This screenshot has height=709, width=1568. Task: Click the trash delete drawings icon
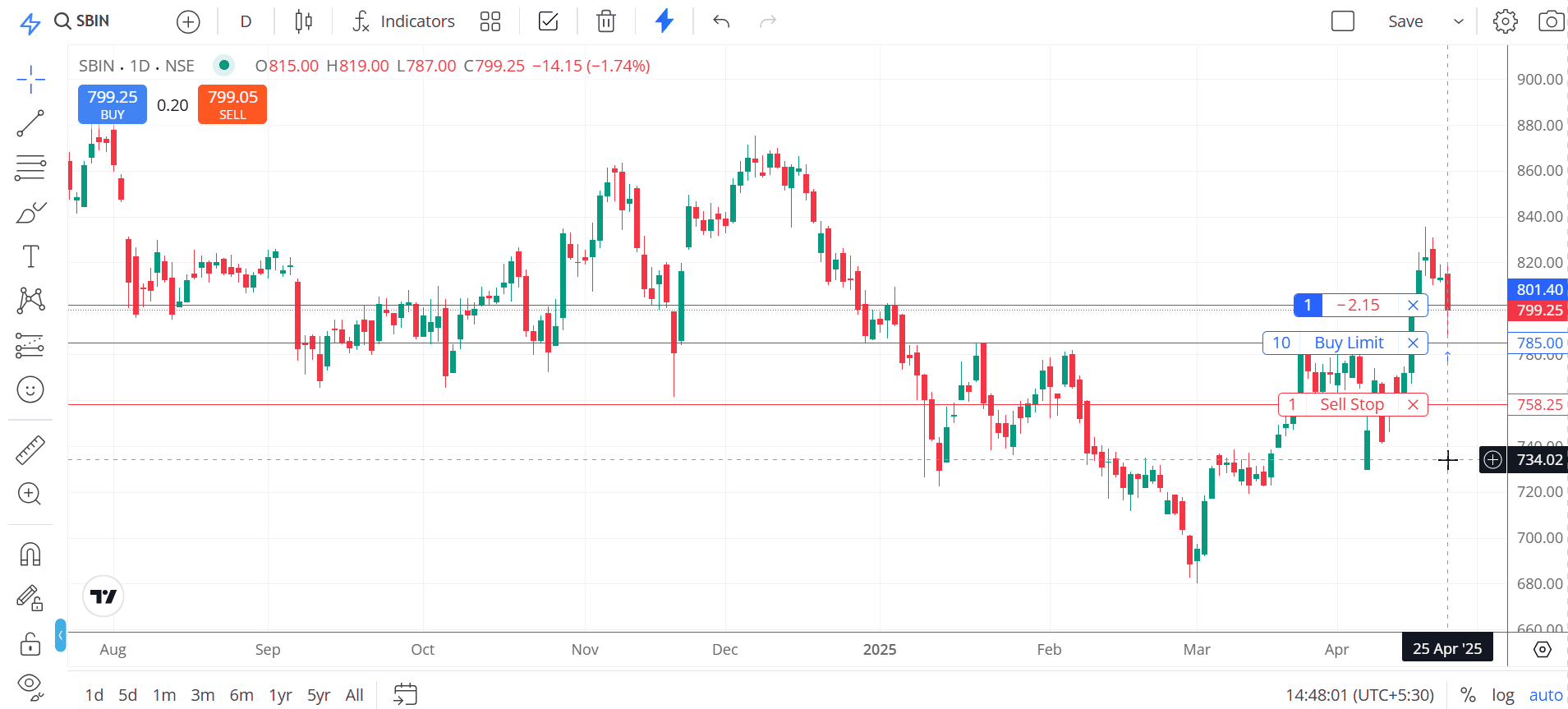(606, 21)
